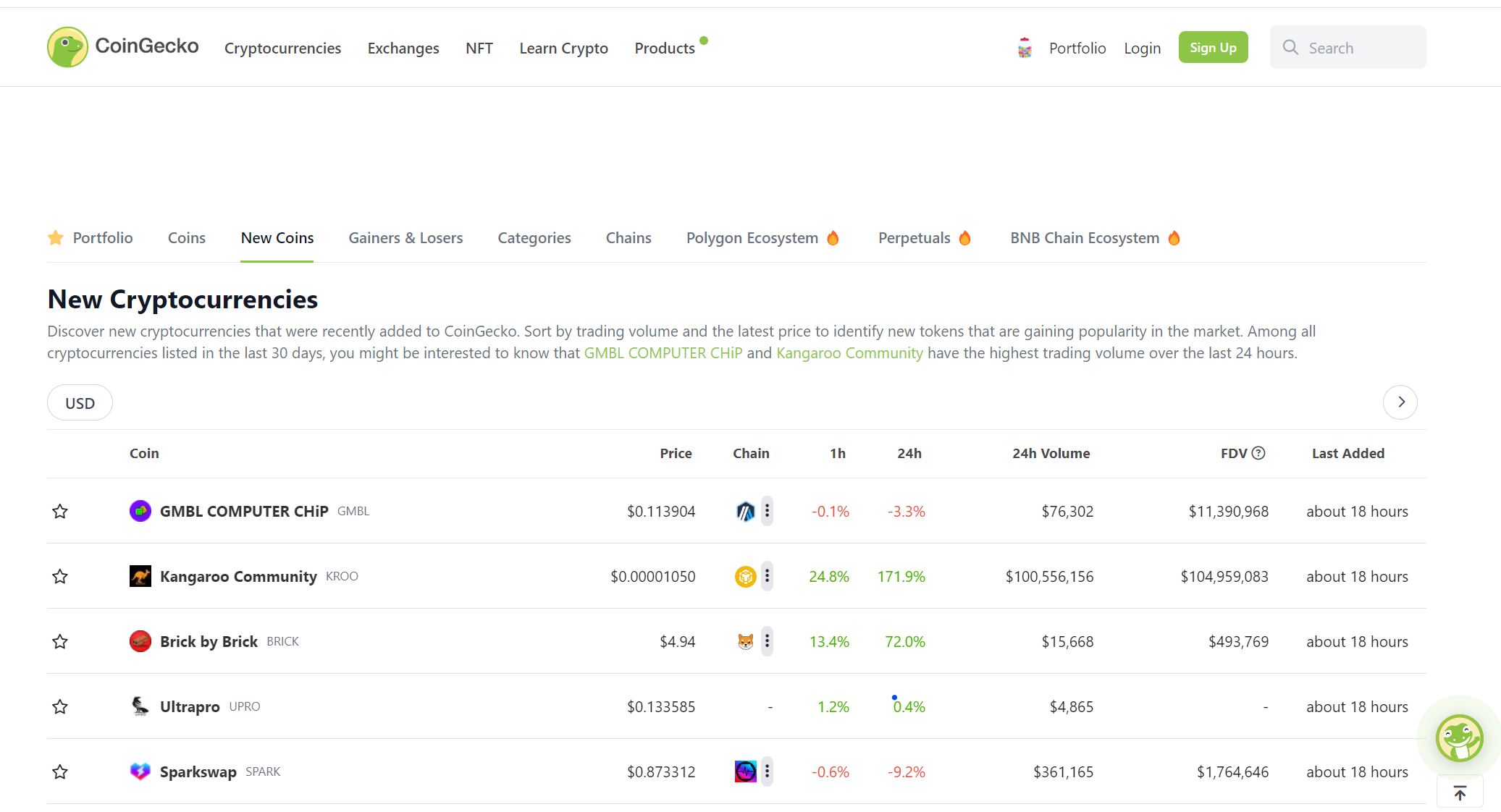Click the GMBL COMPUTER CHiP coin icon
This screenshot has width=1501, height=812.
140,511
